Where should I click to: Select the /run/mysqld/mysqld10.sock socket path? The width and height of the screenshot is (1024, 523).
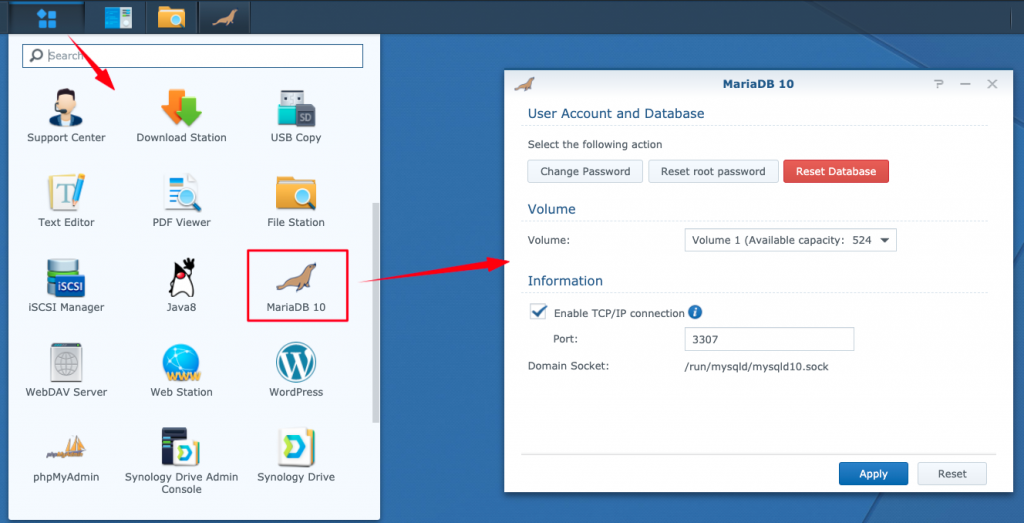756,366
